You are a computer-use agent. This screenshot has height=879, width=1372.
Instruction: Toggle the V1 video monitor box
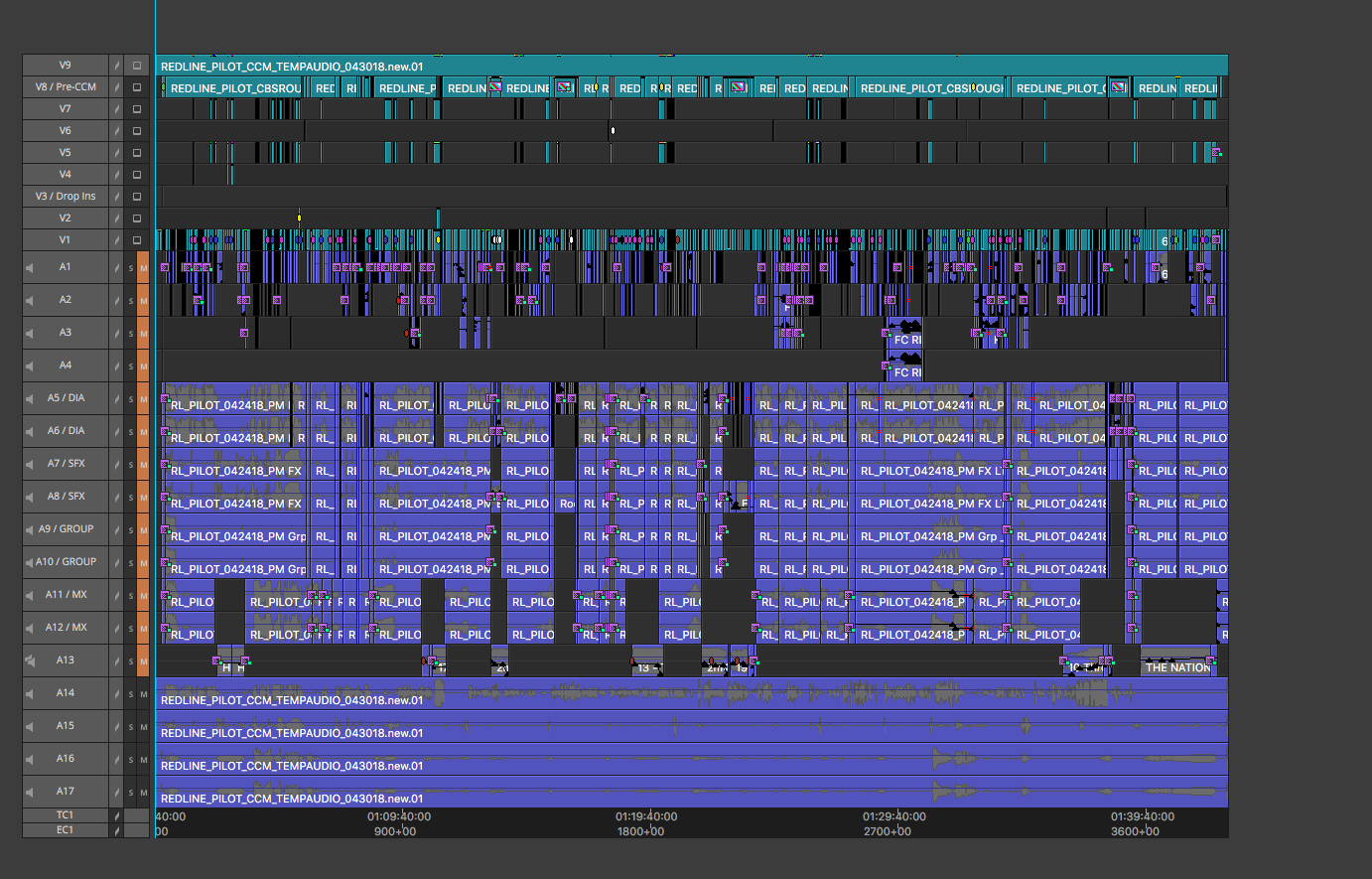click(137, 240)
